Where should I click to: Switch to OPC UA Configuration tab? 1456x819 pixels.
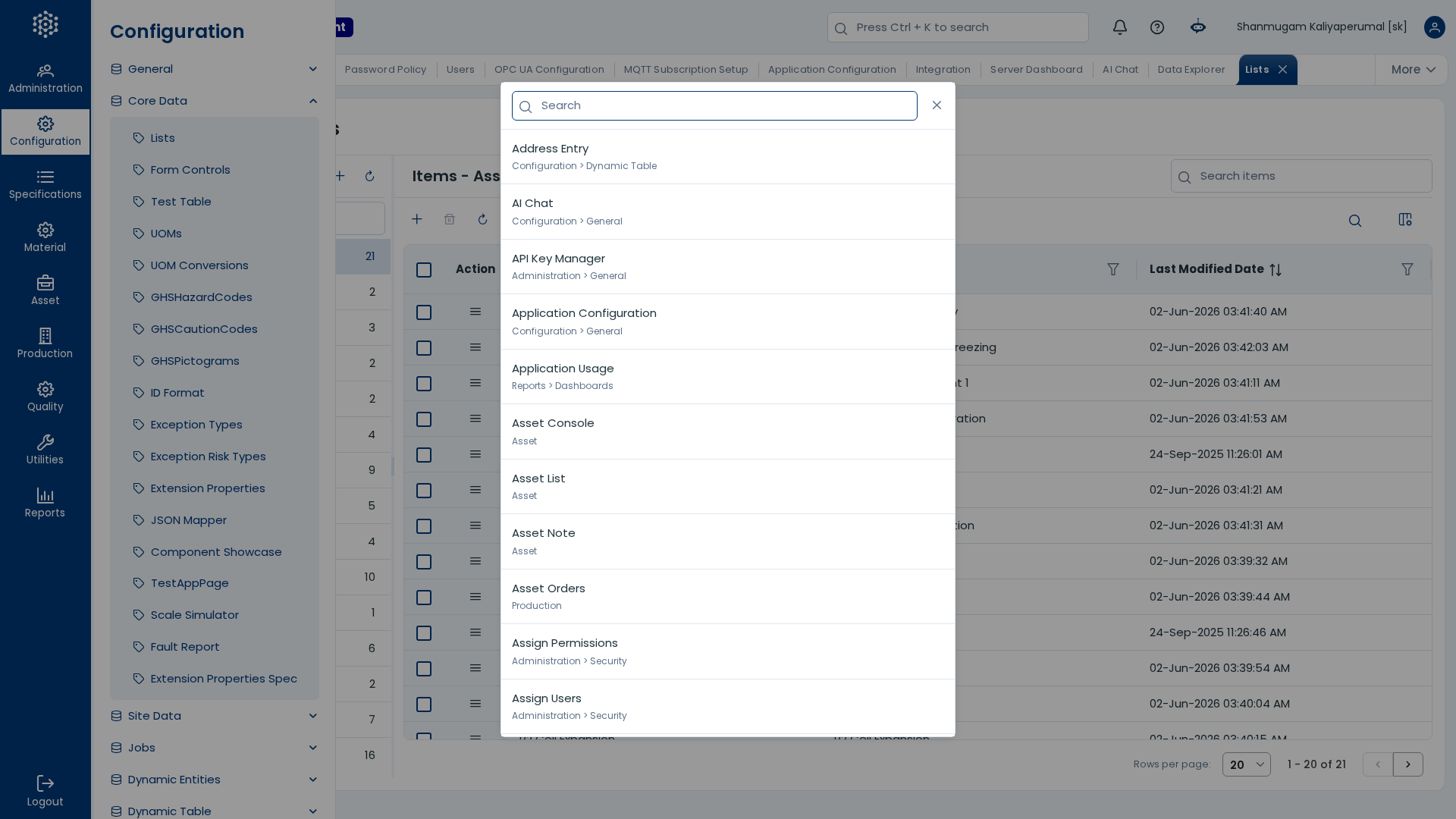click(x=549, y=70)
